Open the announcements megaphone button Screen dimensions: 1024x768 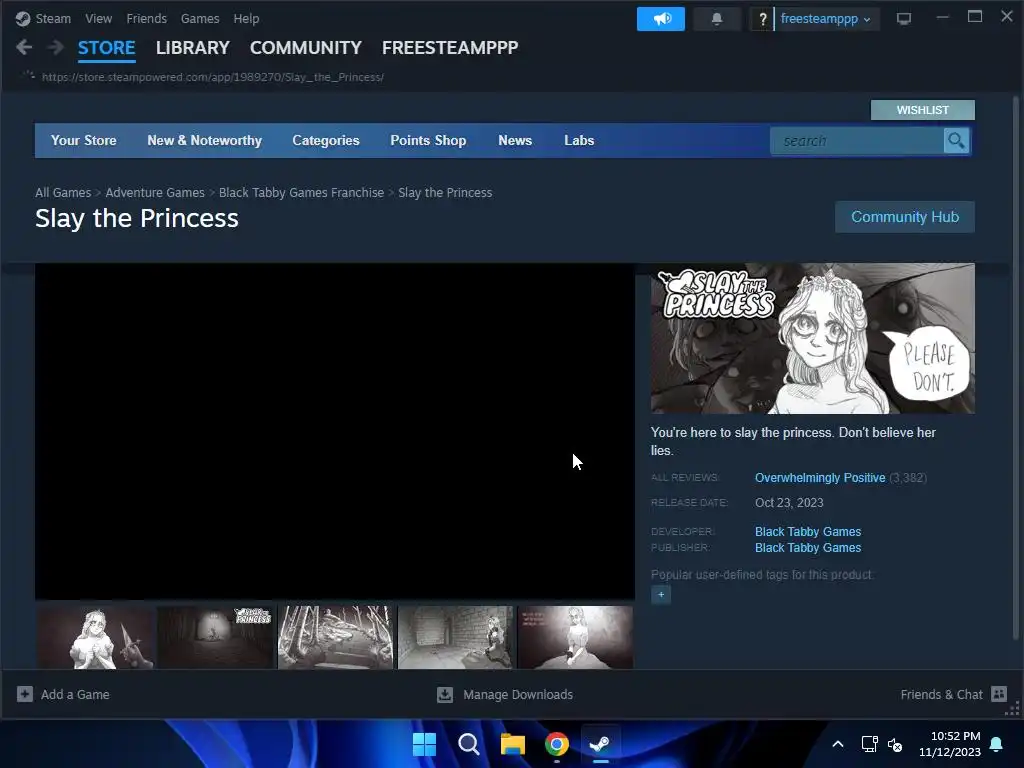pyautogui.click(x=661, y=19)
